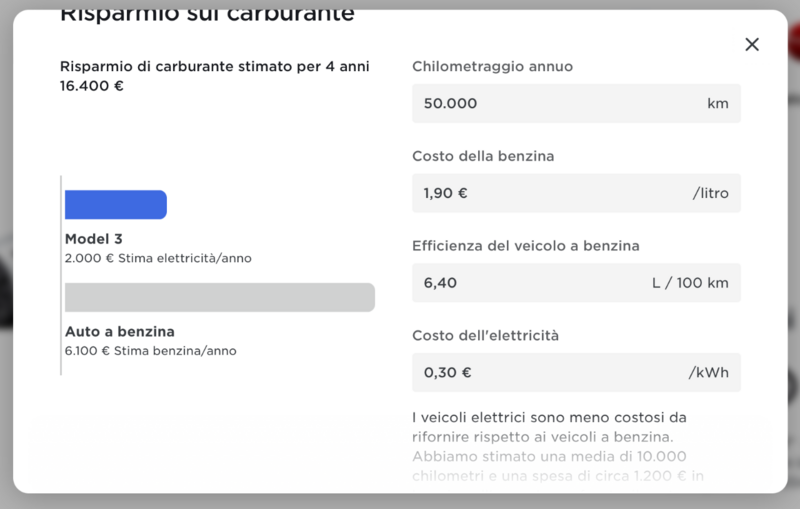Click the 6.100 € Stima benzina/anno text

(x=151, y=351)
